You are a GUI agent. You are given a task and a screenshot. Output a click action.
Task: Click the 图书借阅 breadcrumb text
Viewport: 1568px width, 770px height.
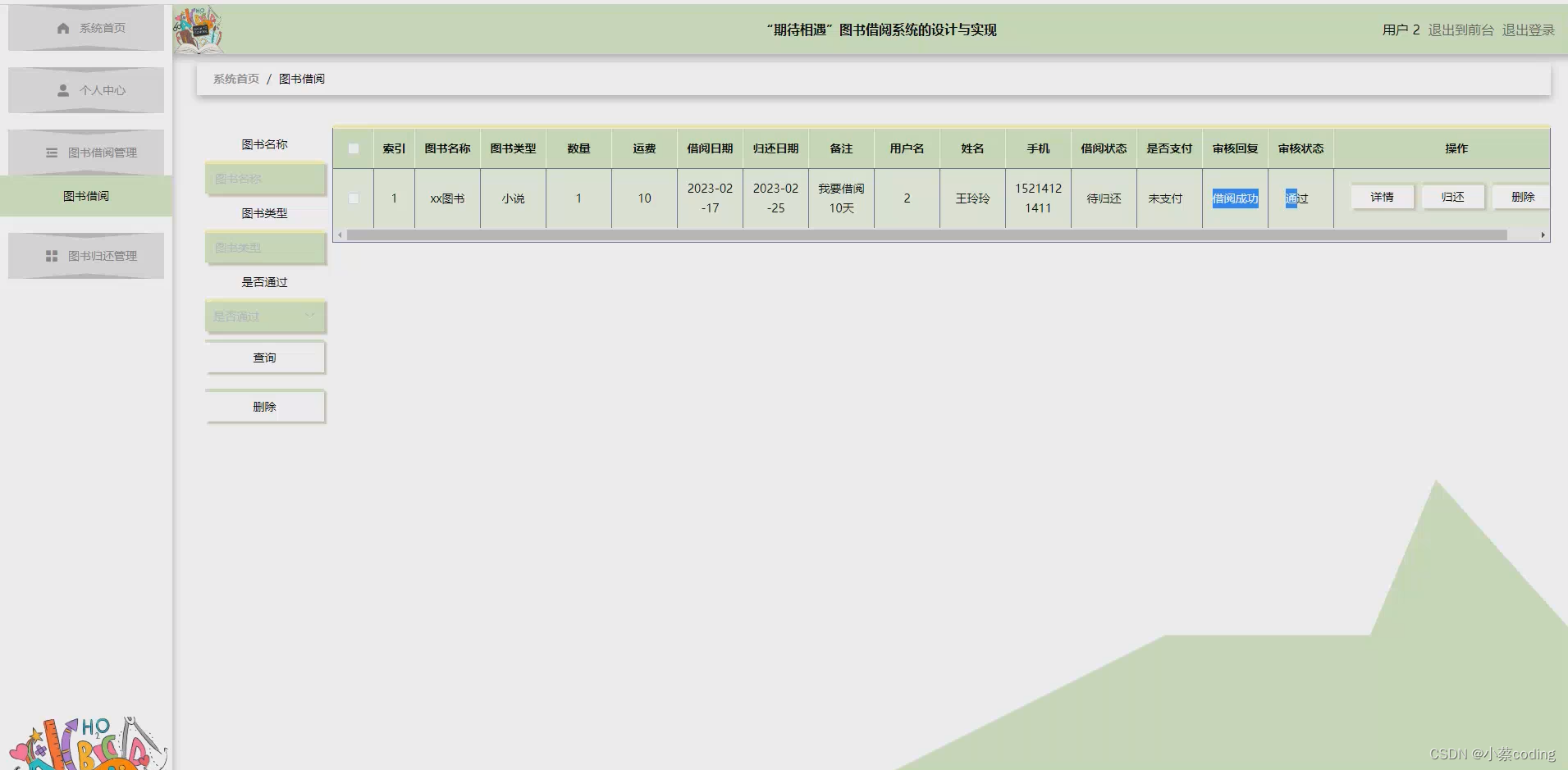[x=302, y=79]
